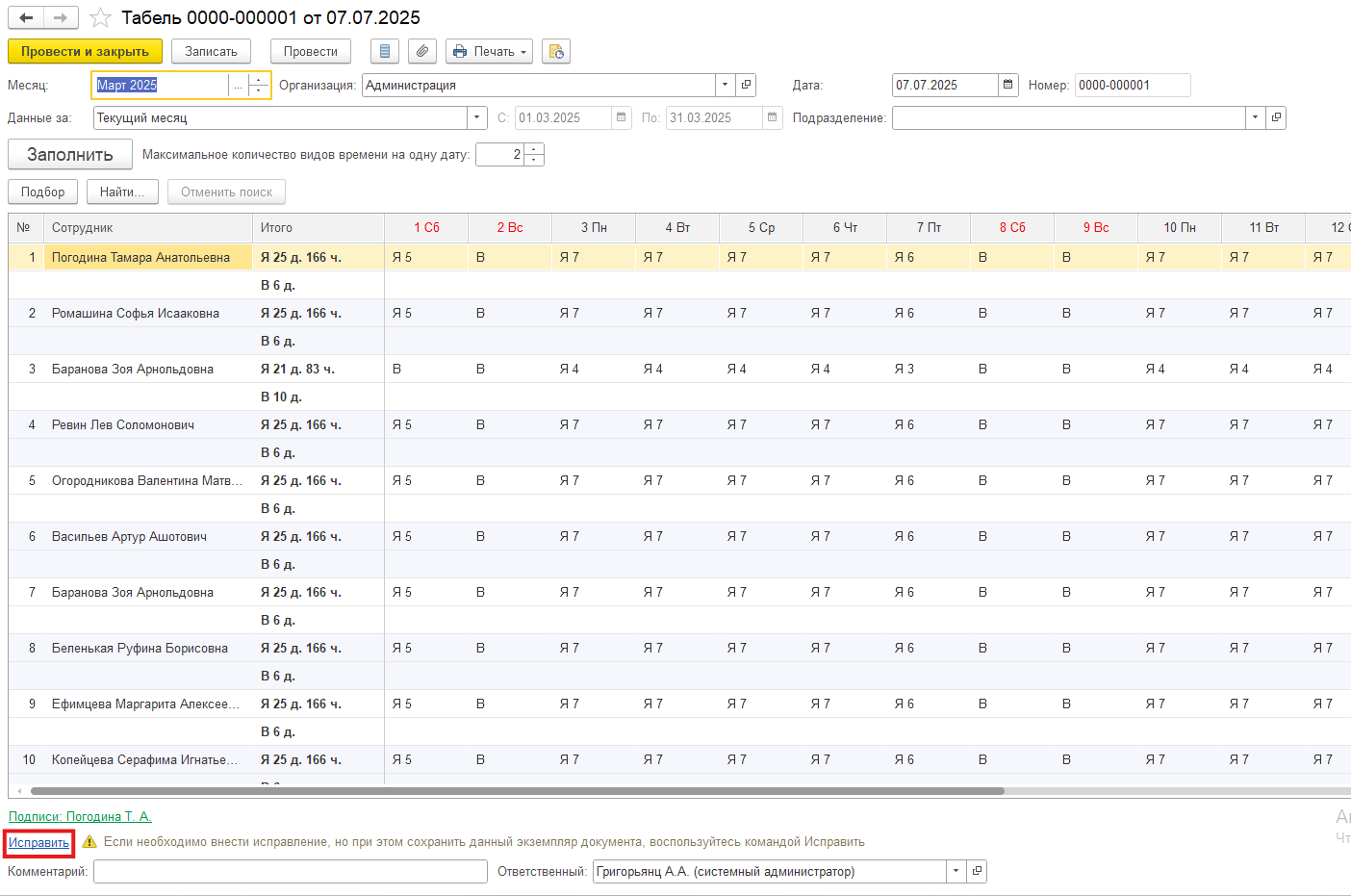Open month selection with the ellipsis button
1351x896 pixels.
(x=238, y=86)
